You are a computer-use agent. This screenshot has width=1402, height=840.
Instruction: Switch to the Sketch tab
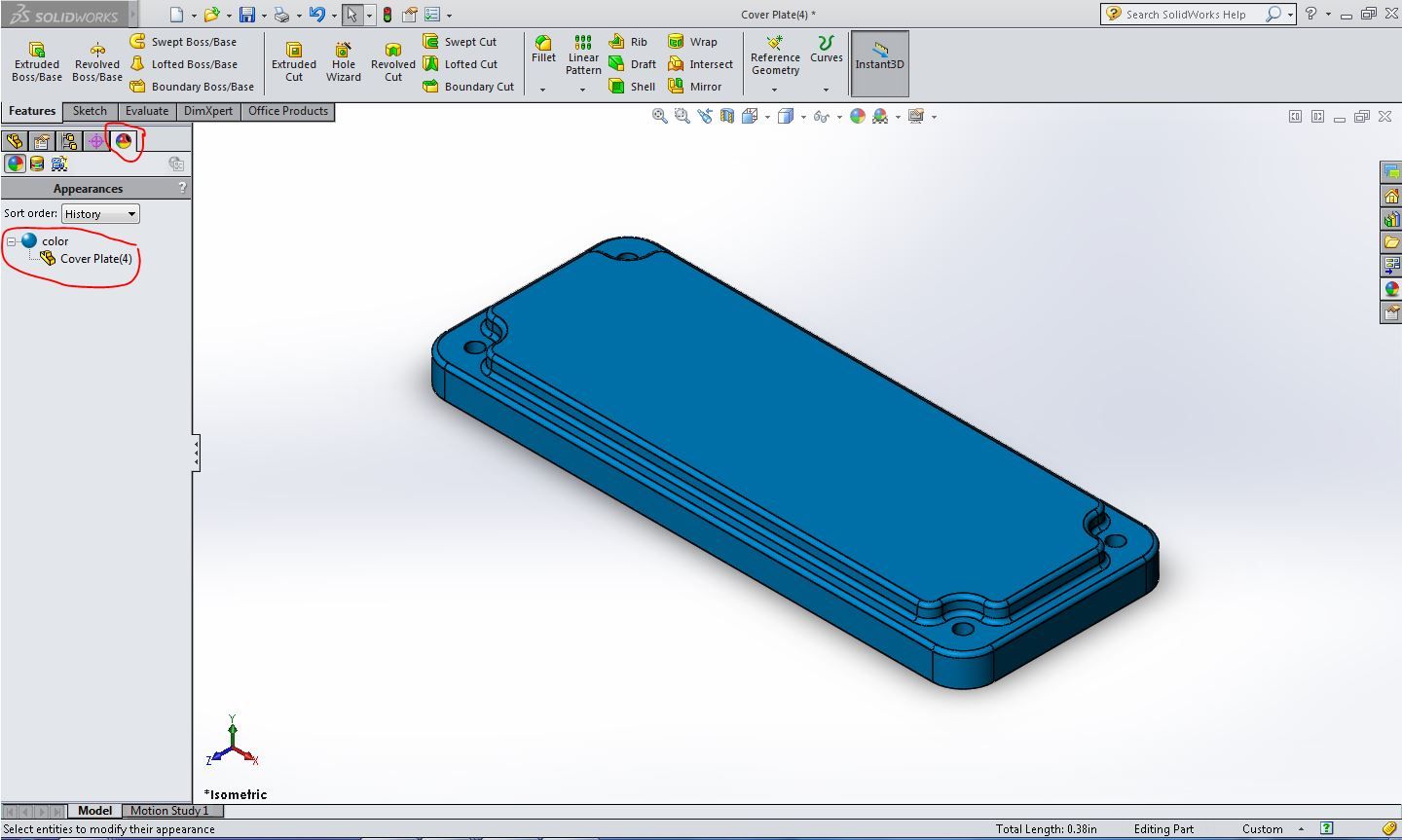(x=90, y=111)
